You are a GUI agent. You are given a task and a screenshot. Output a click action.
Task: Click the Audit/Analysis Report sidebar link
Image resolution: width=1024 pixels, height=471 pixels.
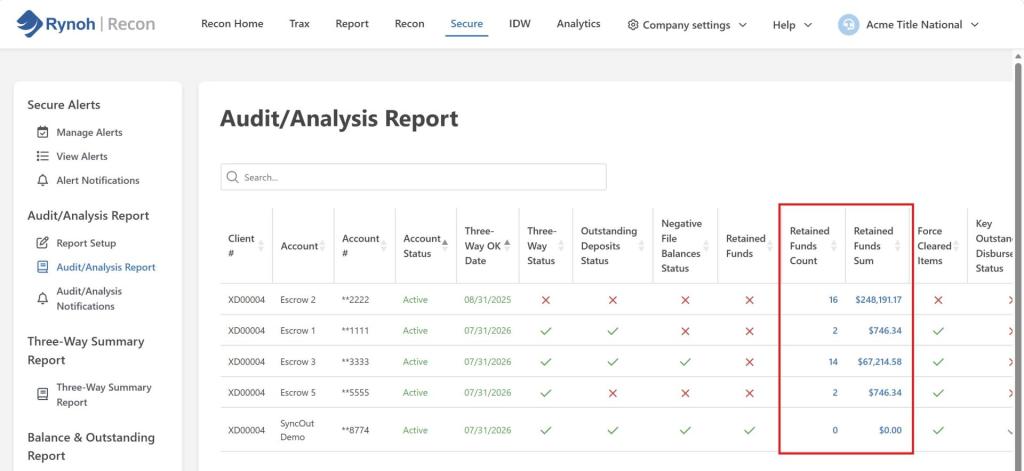[x=106, y=267]
